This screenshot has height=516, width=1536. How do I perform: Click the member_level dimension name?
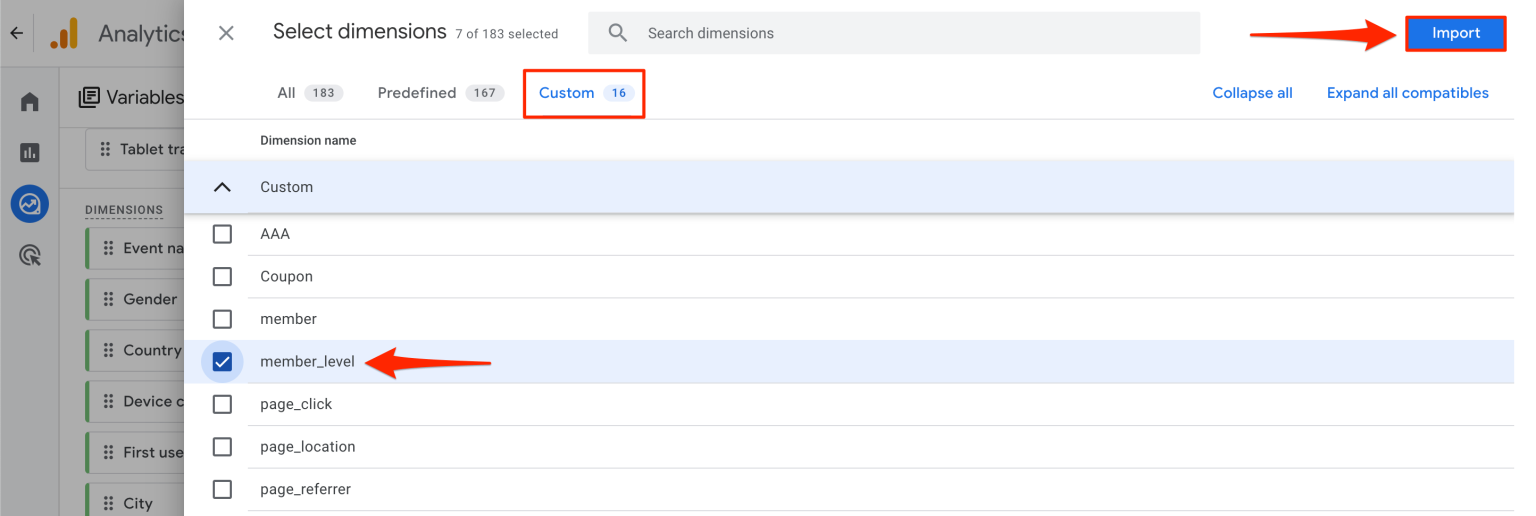[x=307, y=362]
